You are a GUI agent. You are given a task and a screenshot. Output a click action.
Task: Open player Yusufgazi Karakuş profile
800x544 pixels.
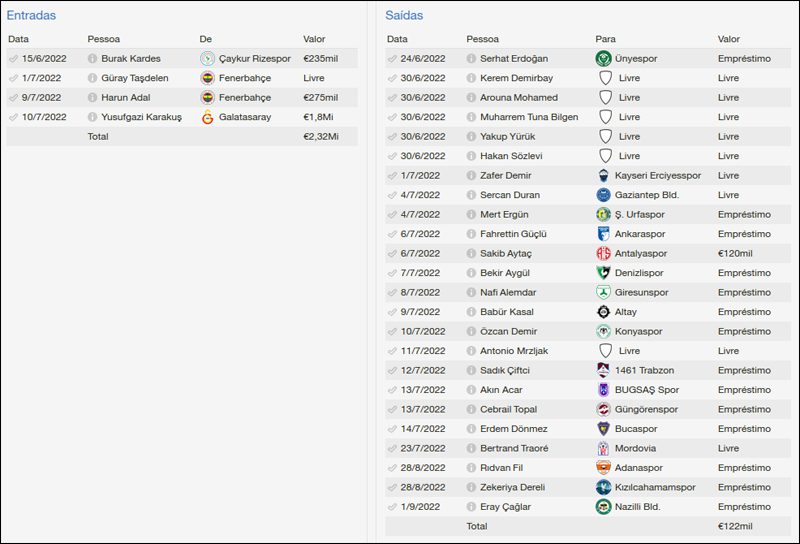[141, 117]
